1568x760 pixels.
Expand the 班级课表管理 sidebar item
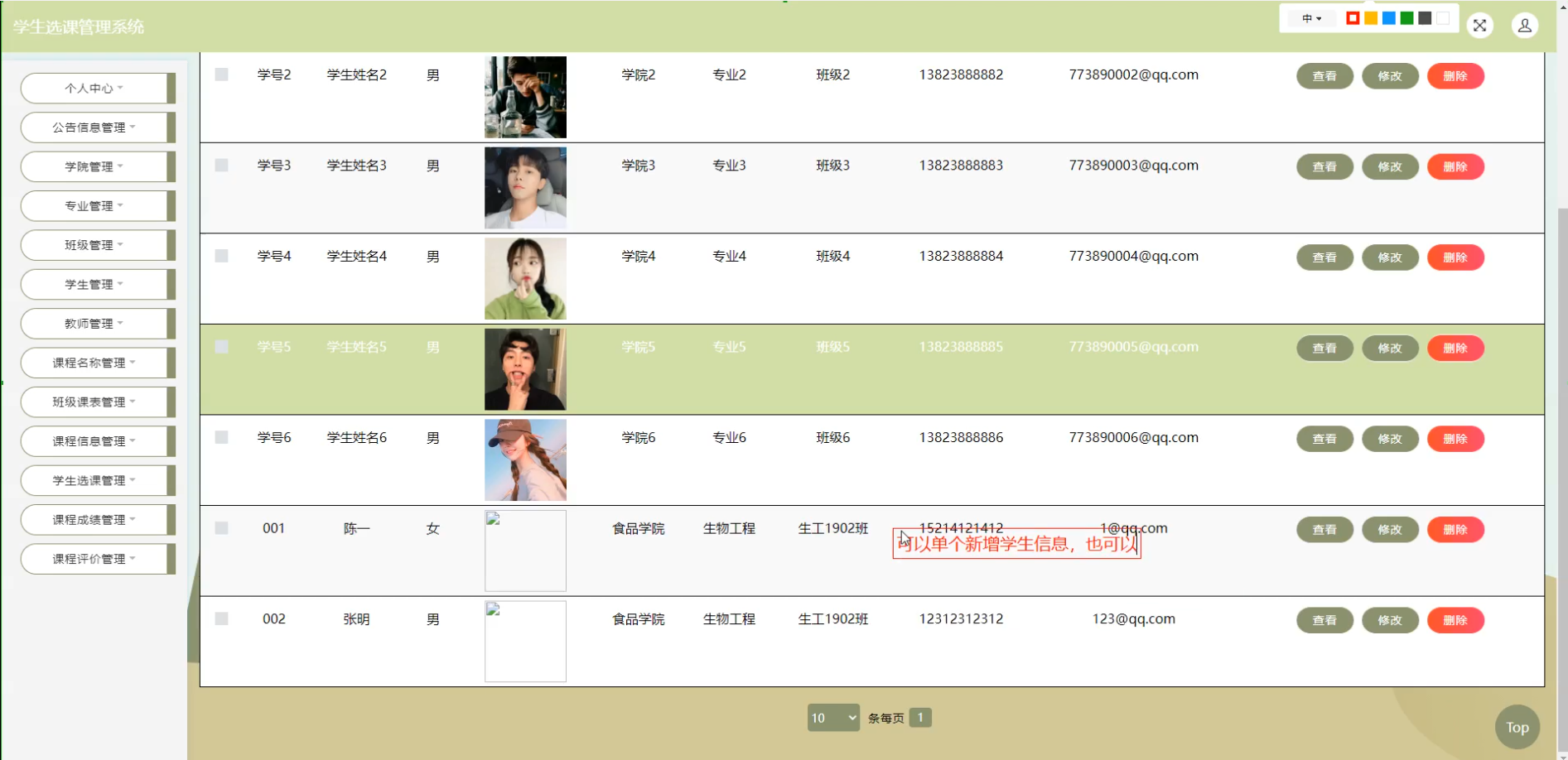point(98,402)
